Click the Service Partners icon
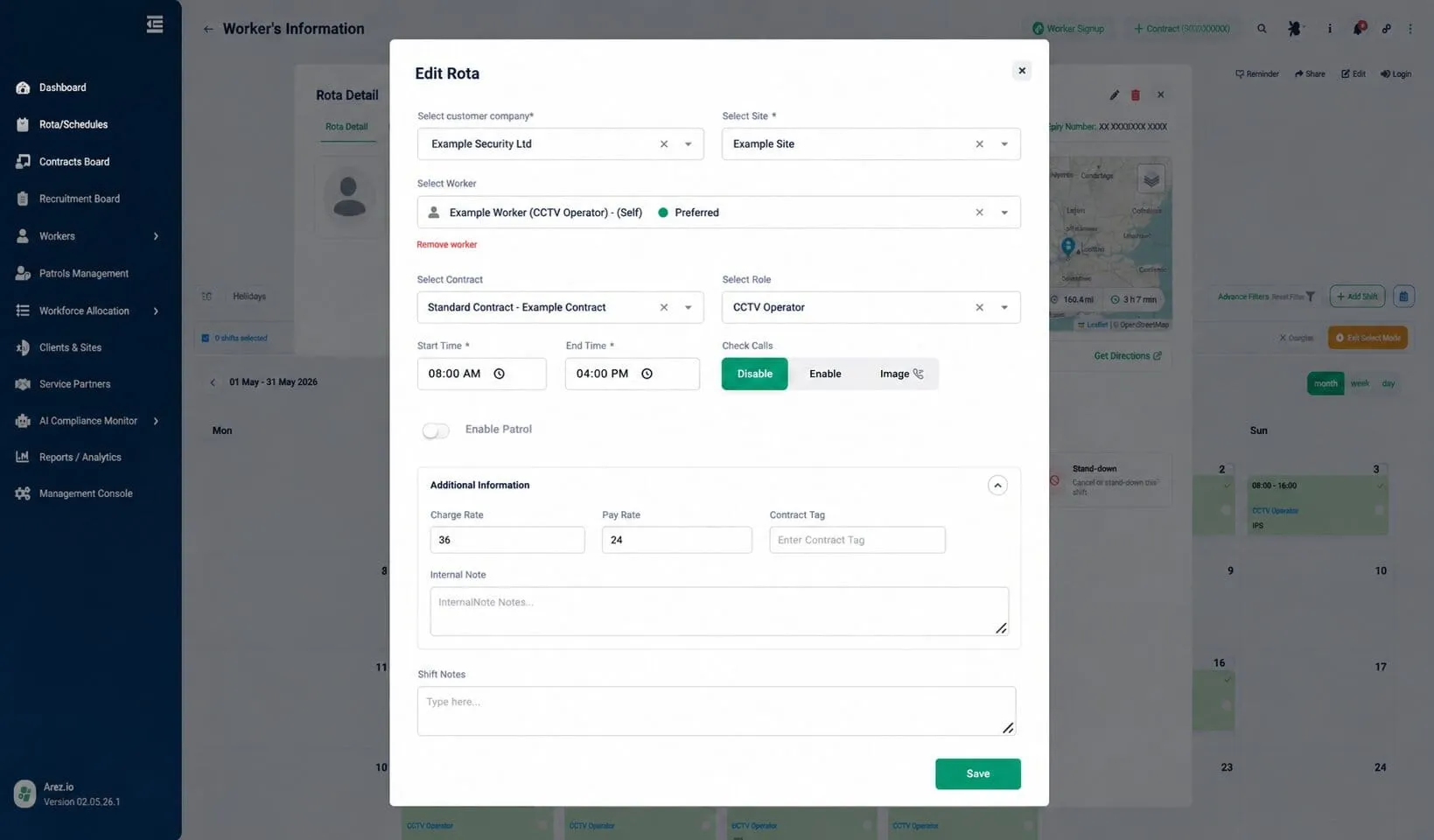The image size is (1434, 840). coord(23,384)
